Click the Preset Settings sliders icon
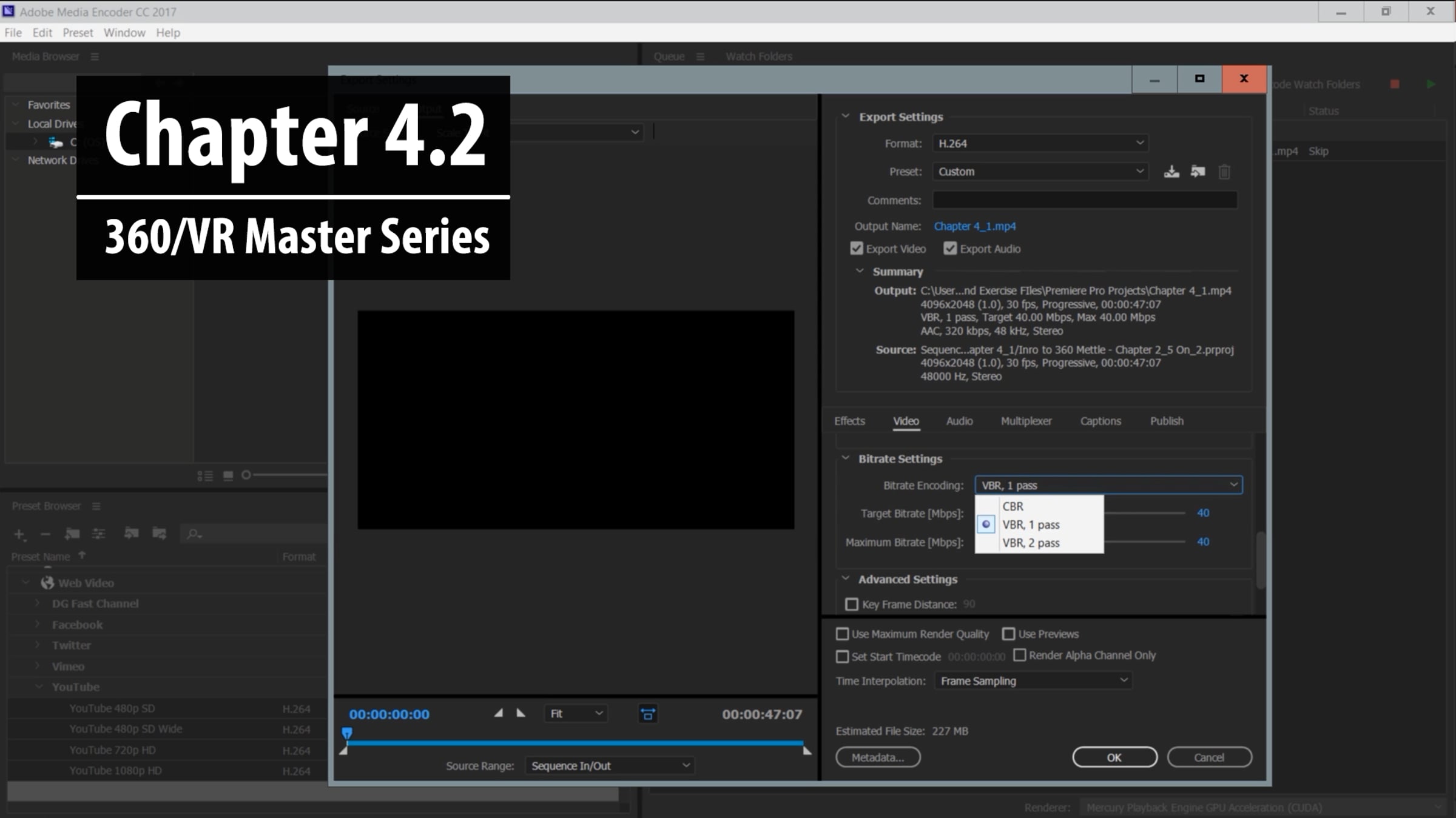This screenshot has height=818, width=1456. pyautogui.click(x=98, y=534)
